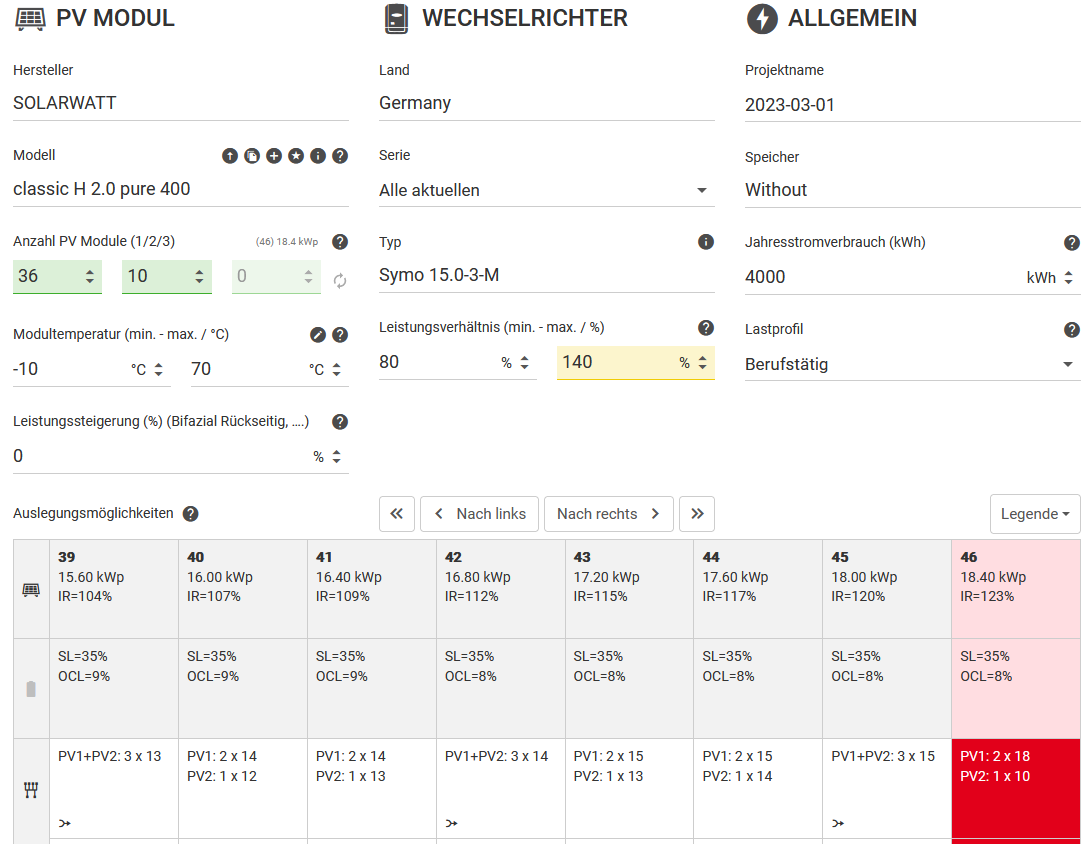Click the info icon next to Typ

[x=705, y=242]
